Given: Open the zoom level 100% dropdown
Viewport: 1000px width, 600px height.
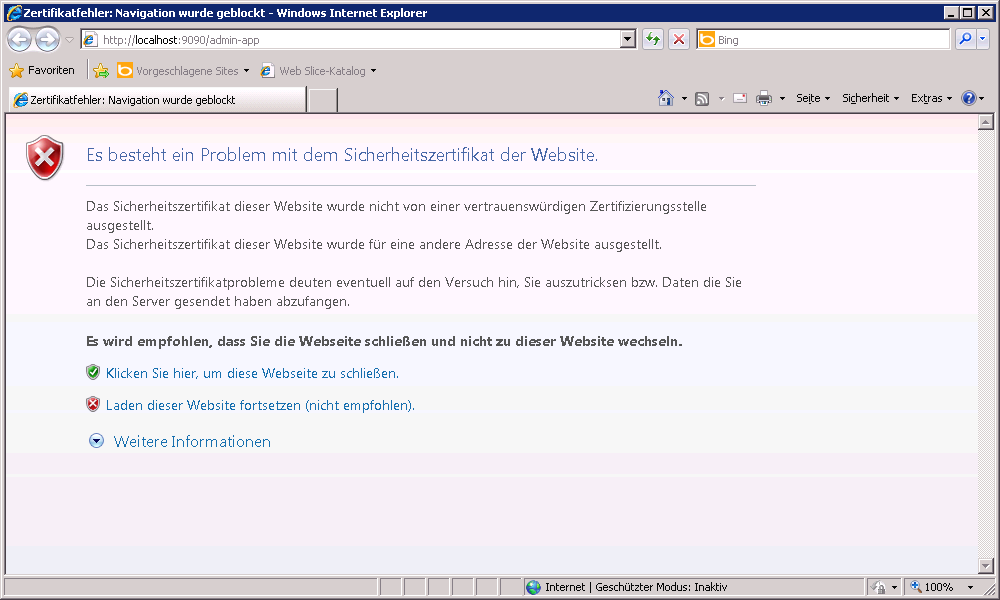Looking at the screenshot, I should [x=970, y=588].
